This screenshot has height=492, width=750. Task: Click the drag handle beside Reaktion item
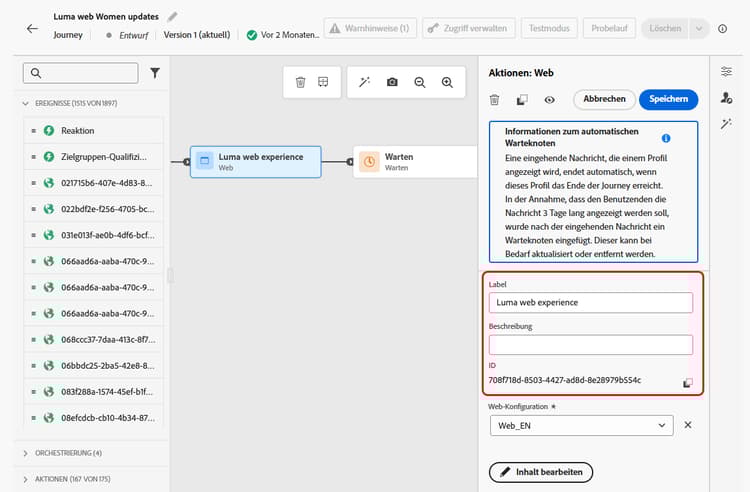33,131
